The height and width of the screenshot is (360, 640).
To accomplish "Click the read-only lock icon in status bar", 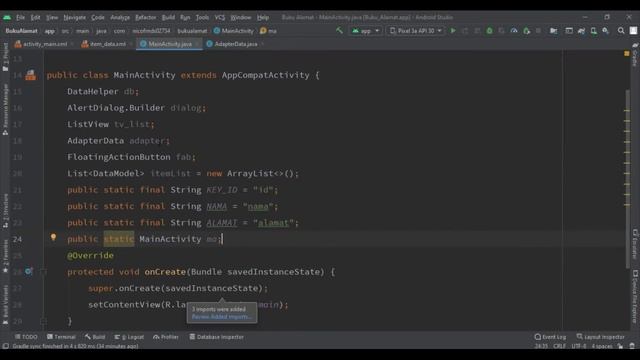I will [620, 346].
